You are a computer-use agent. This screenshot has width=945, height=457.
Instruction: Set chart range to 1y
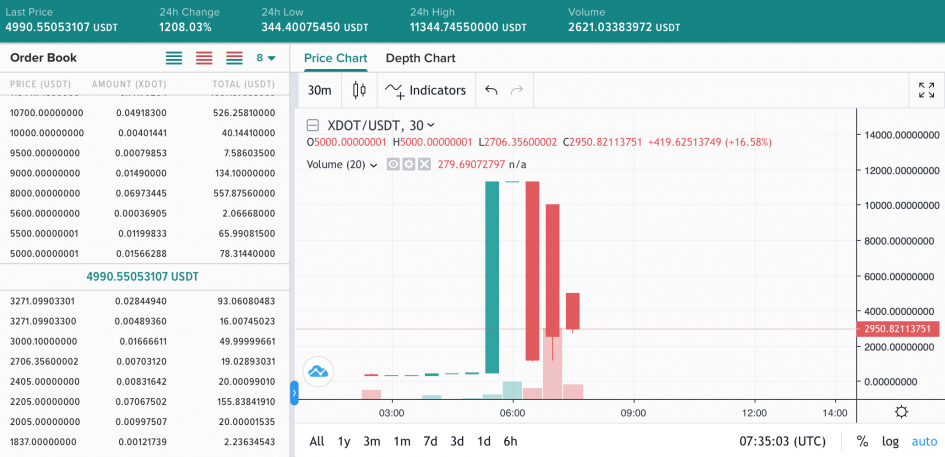(344, 441)
